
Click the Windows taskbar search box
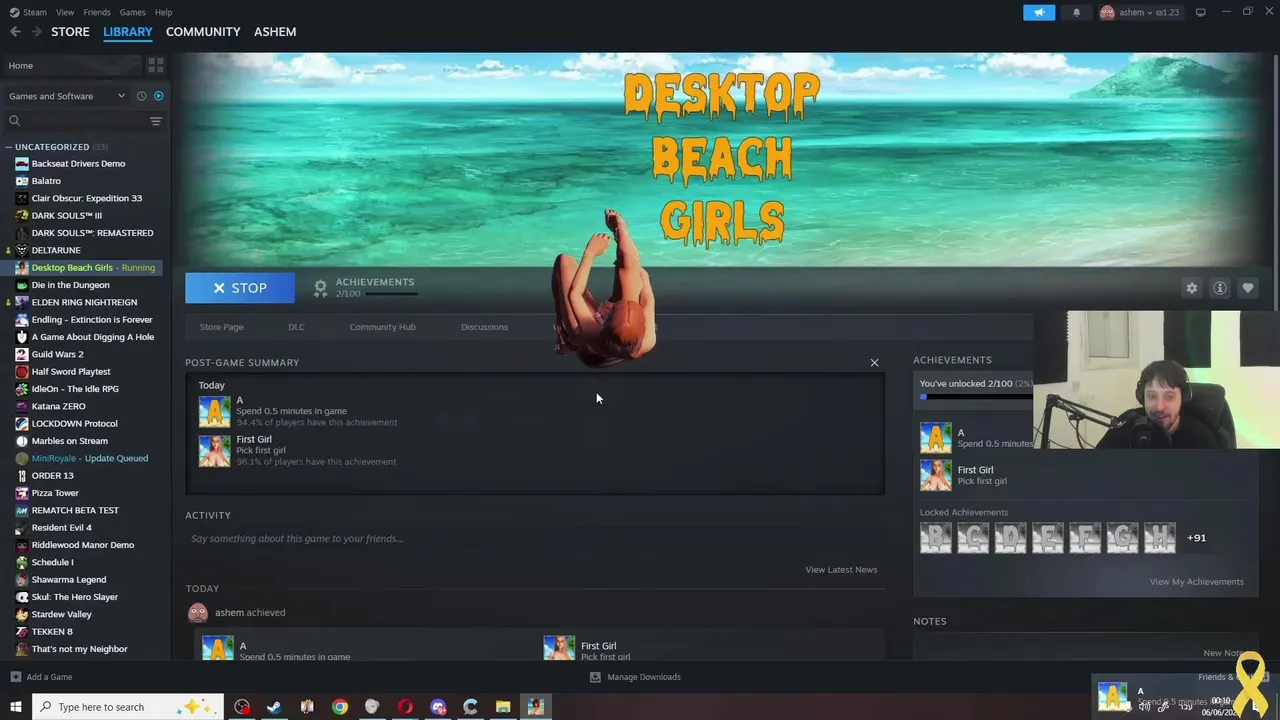(127, 707)
